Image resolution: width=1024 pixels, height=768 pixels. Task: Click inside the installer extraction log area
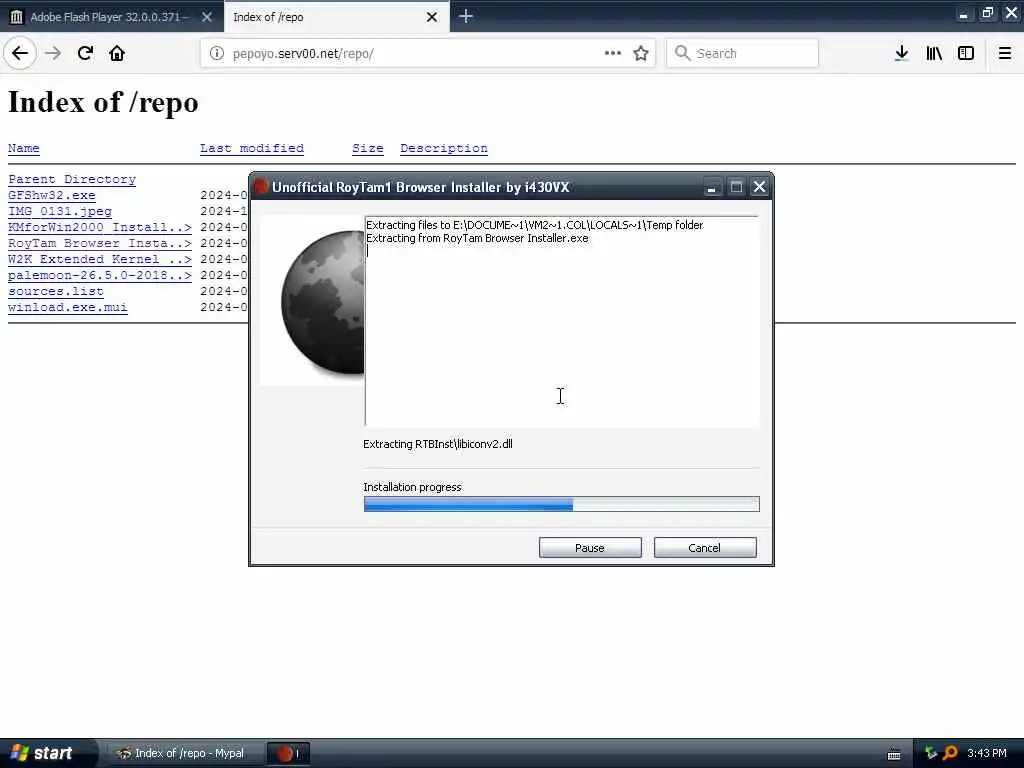pyautogui.click(x=562, y=321)
